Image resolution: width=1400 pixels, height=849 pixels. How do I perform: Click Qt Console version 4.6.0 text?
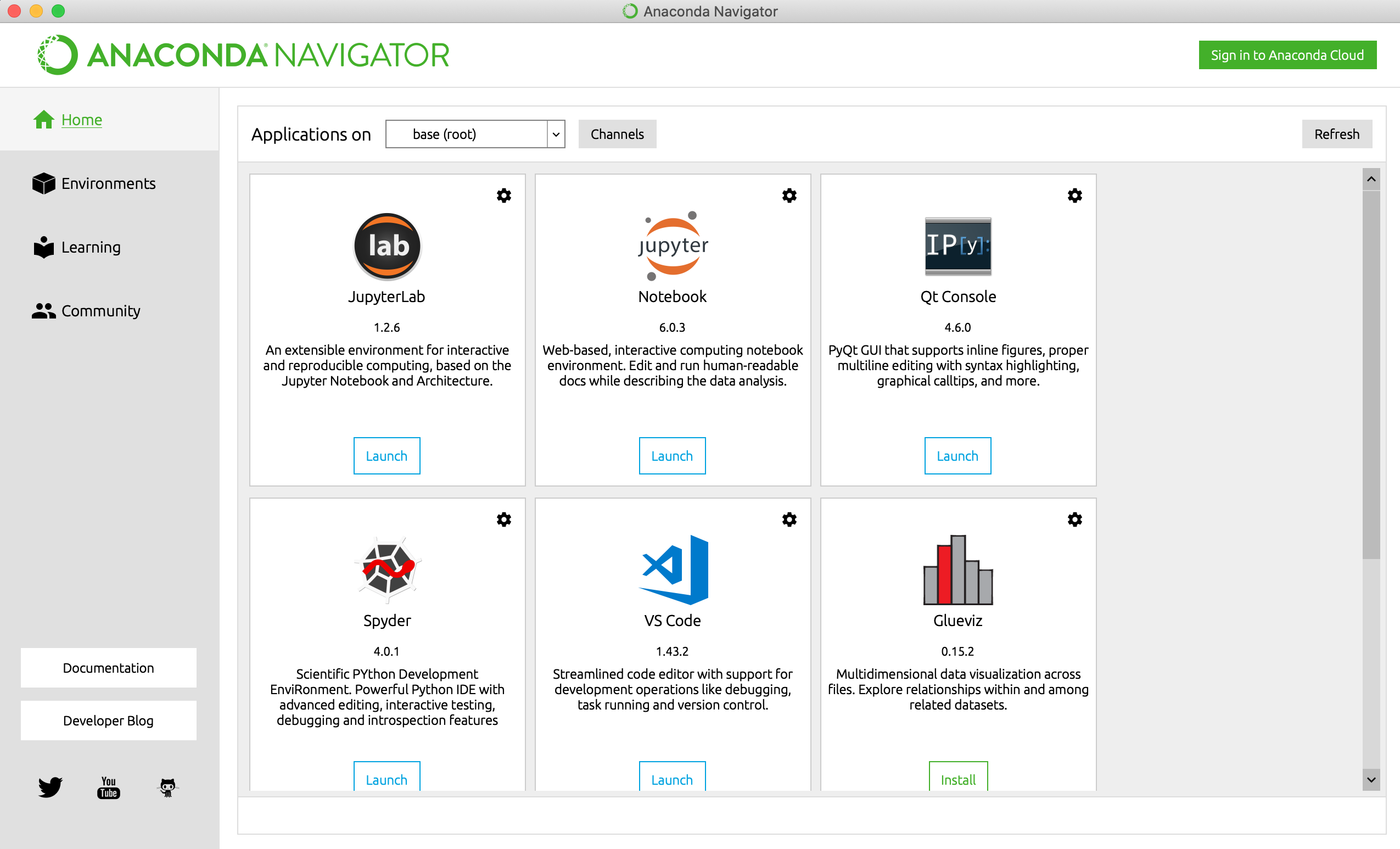[957, 327]
